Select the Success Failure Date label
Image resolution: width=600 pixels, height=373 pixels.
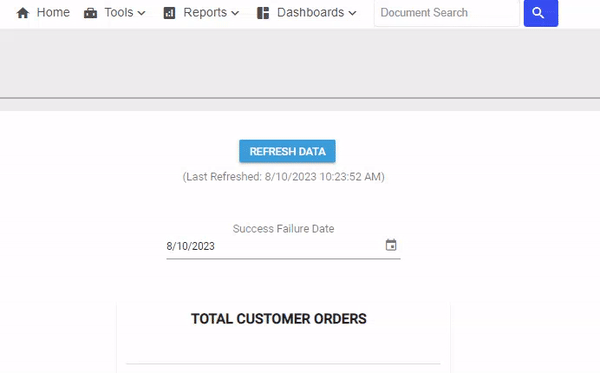click(x=284, y=229)
